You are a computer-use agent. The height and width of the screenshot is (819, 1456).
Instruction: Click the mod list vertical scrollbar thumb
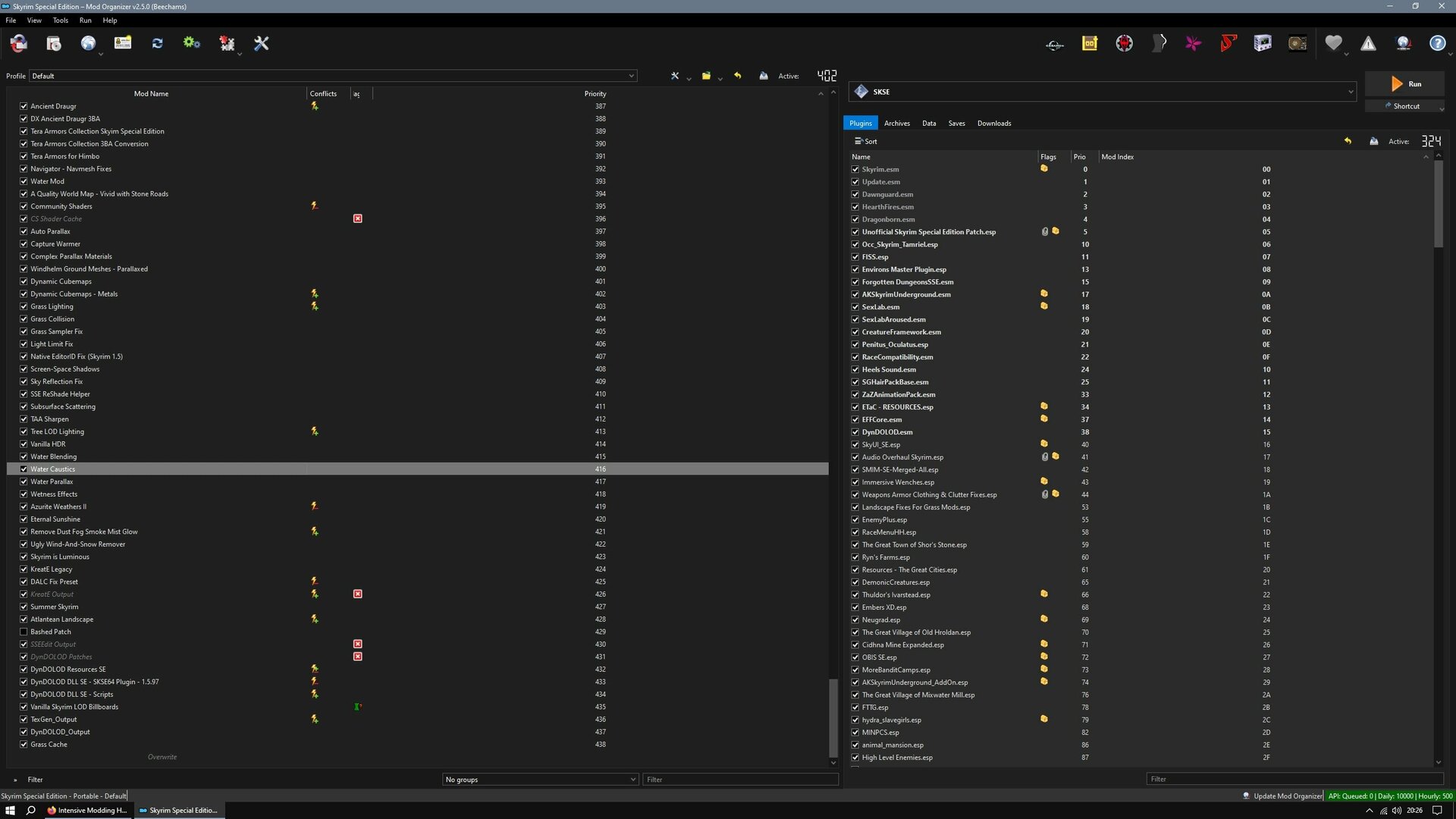pos(833,717)
